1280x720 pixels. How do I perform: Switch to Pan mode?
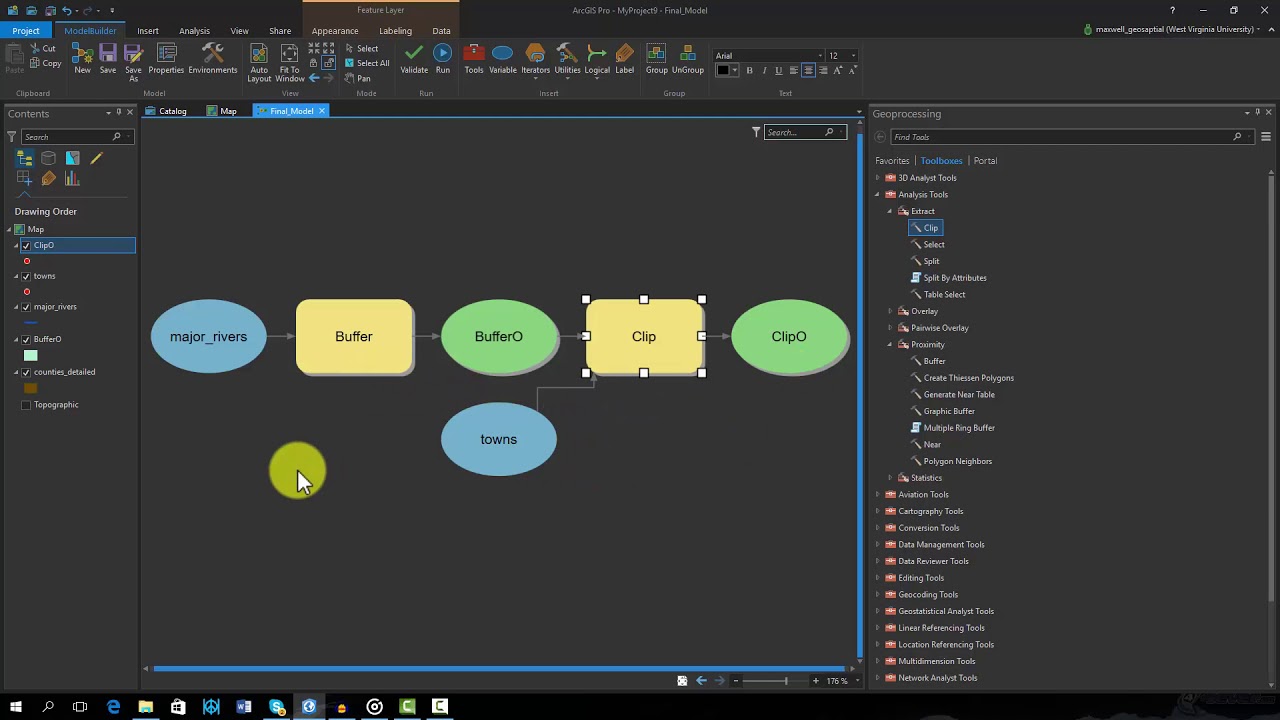point(357,78)
